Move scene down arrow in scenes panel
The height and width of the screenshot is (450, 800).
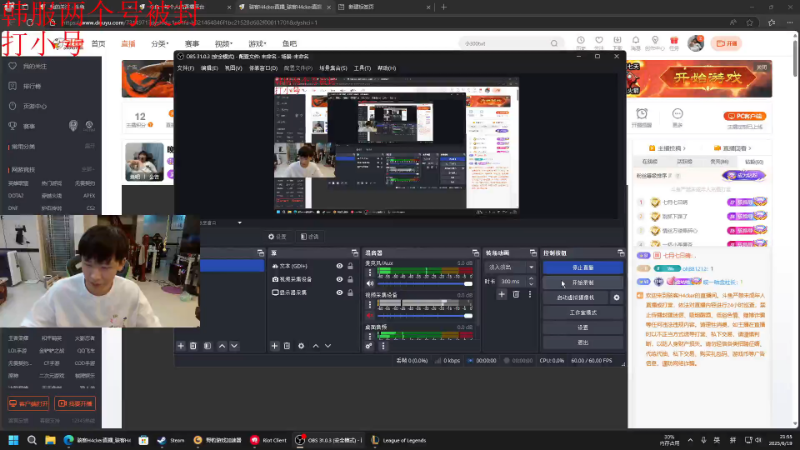tap(234, 346)
